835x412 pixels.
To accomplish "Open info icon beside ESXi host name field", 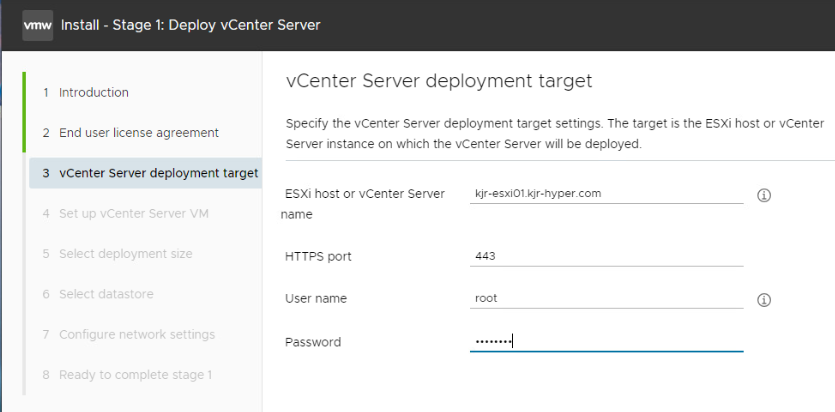I will point(764,195).
